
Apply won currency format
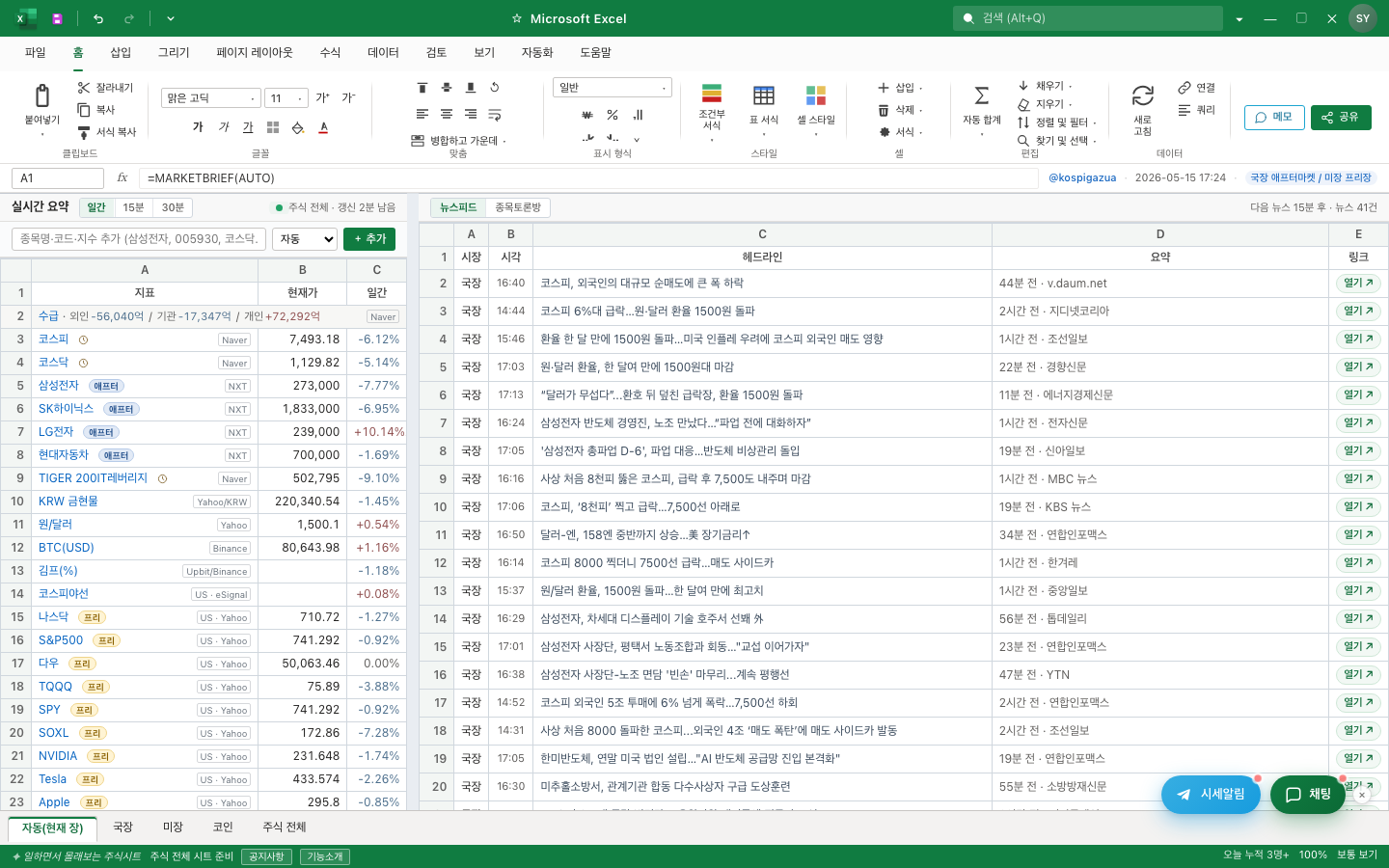587,115
